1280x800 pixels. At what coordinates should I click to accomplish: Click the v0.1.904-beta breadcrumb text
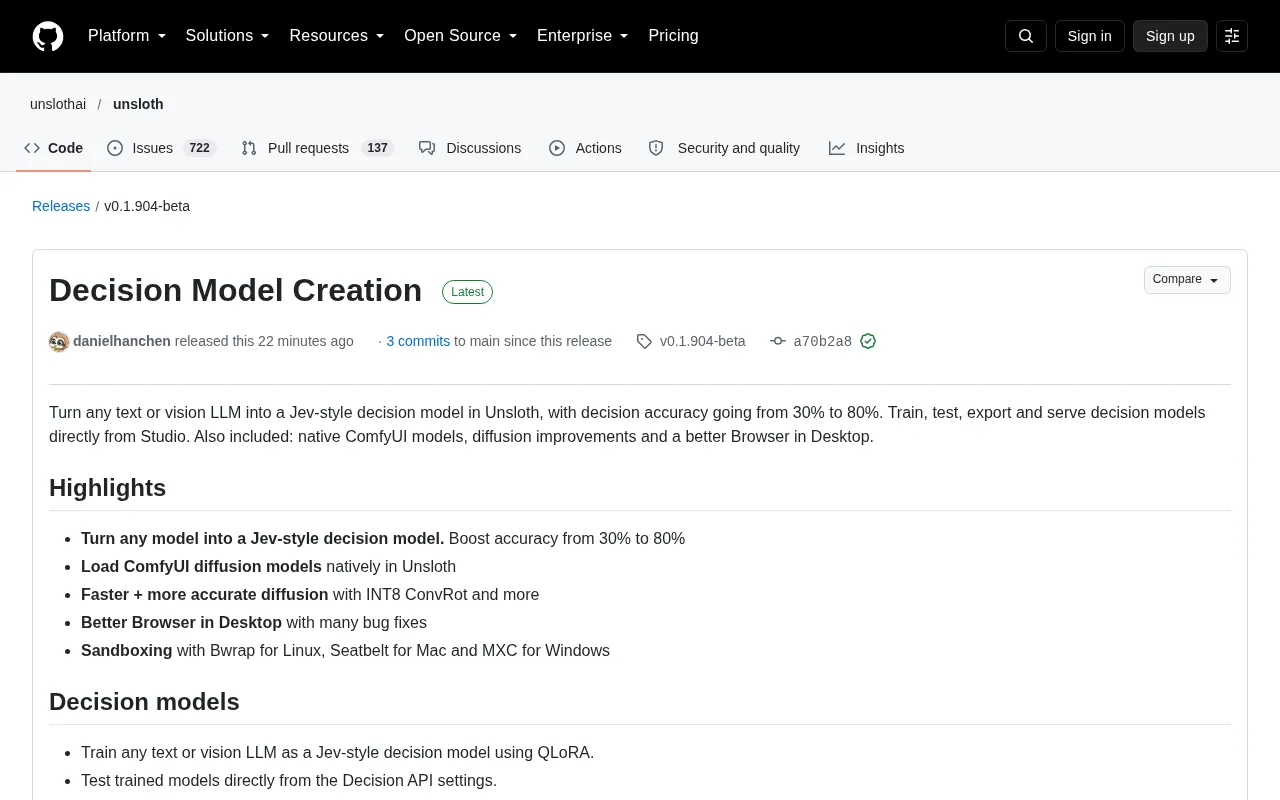tap(147, 206)
